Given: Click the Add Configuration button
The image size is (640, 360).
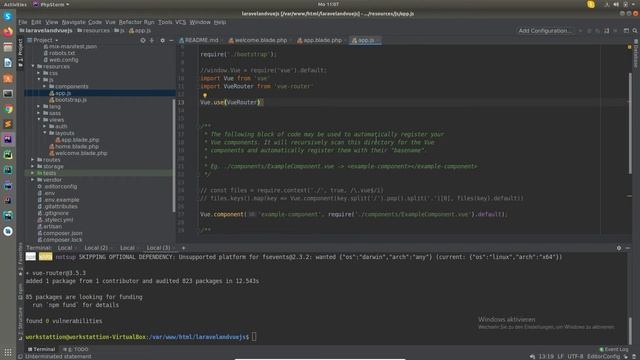Looking at the screenshot, I should (544, 31).
